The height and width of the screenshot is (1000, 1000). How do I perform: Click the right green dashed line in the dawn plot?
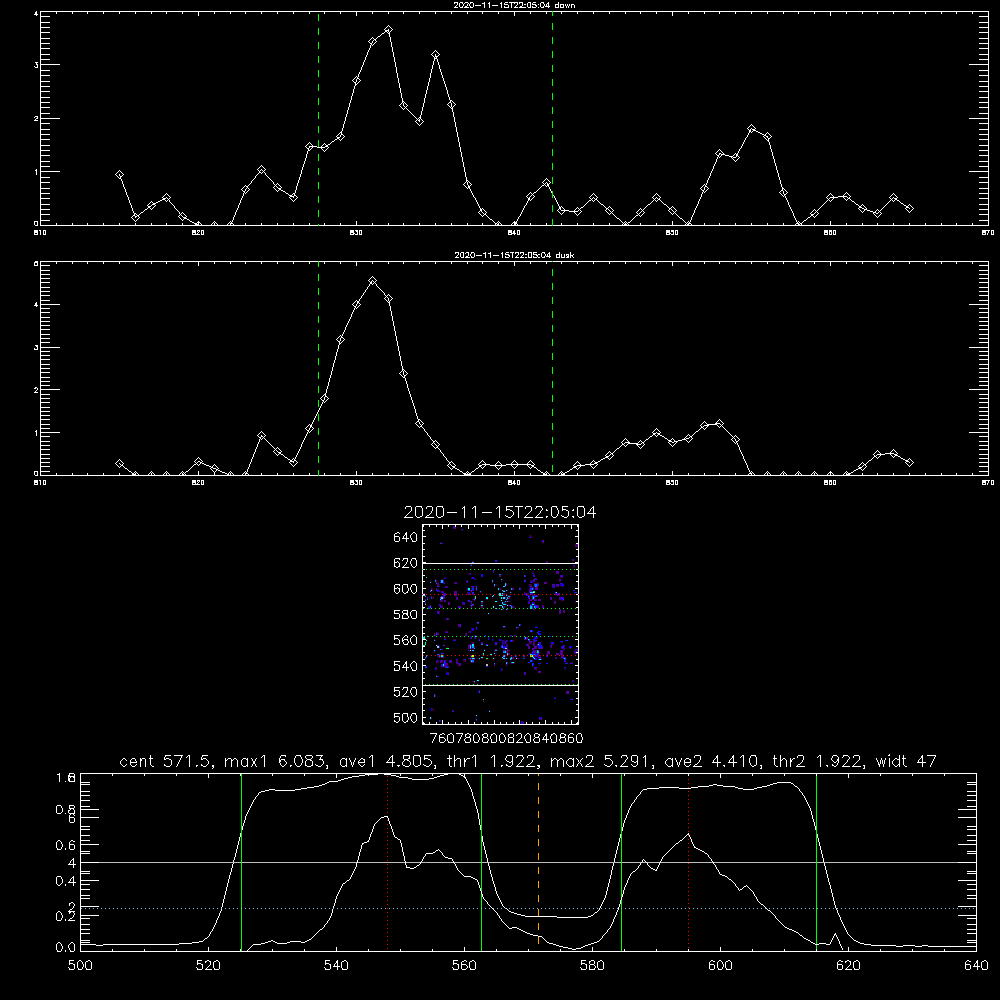pos(552,118)
